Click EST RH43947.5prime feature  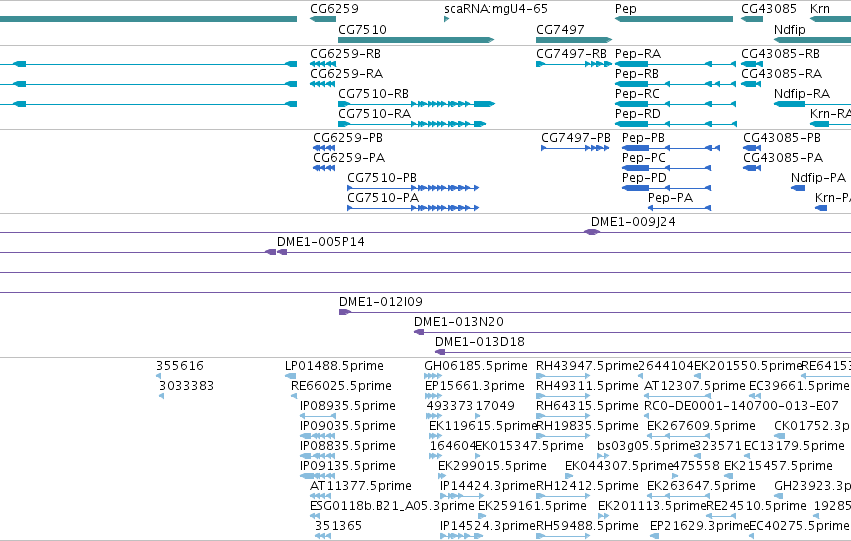click(563, 376)
